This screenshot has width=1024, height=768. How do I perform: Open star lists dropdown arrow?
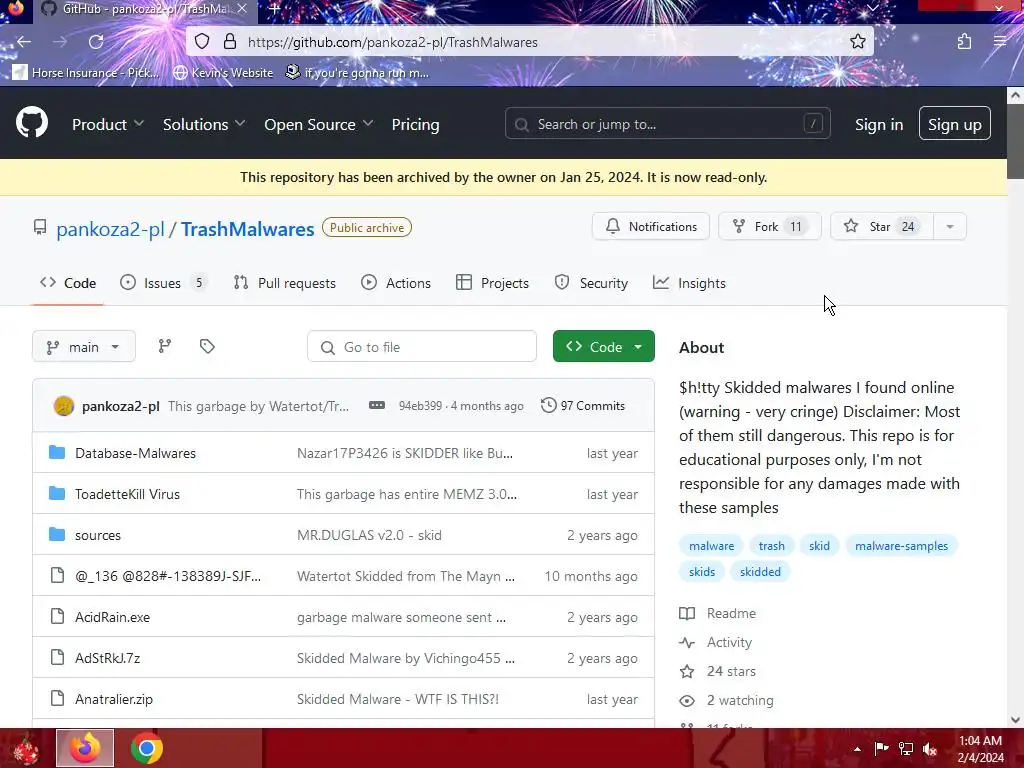coord(950,227)
